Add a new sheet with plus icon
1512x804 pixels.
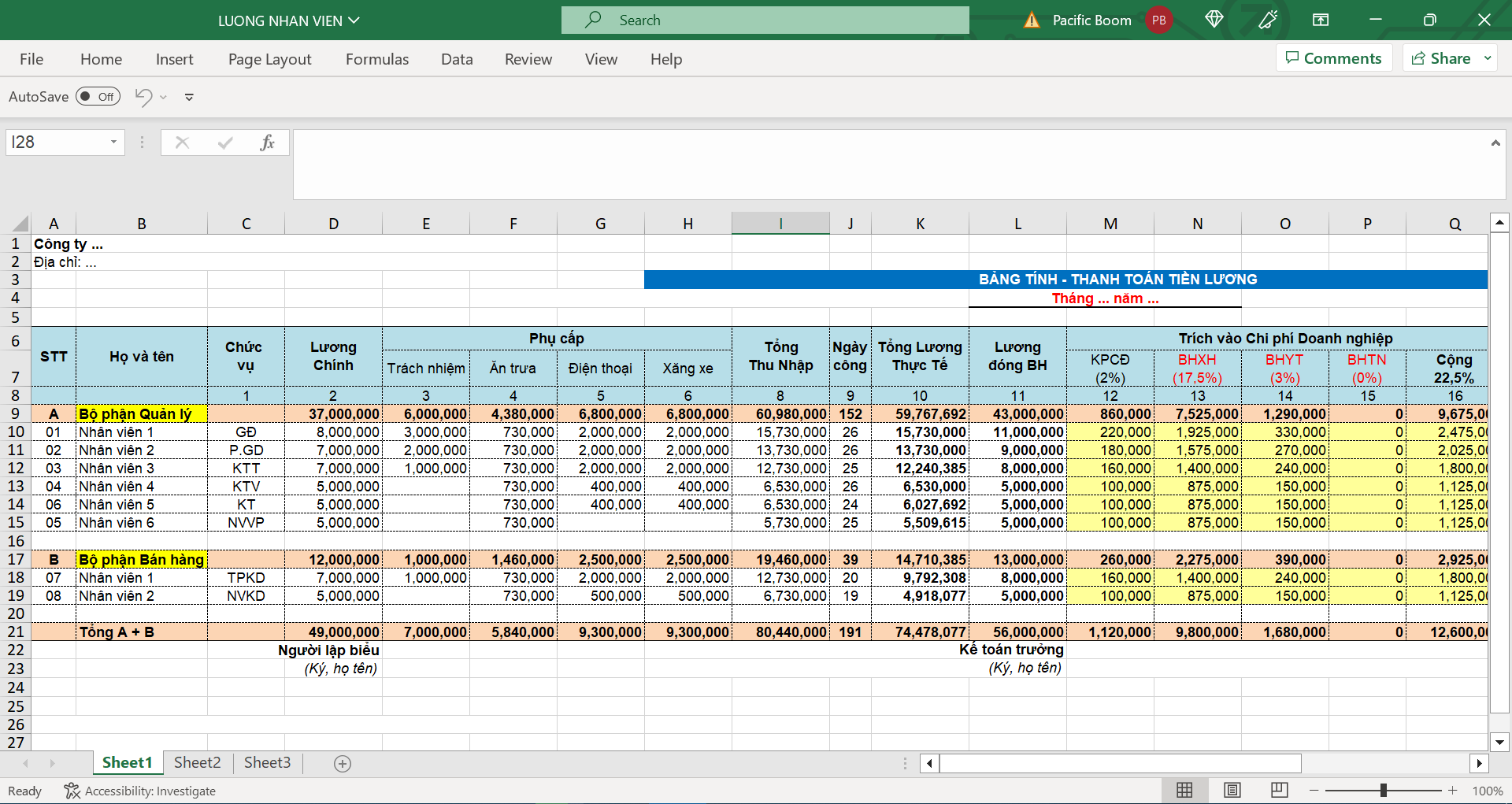point(343,763)
